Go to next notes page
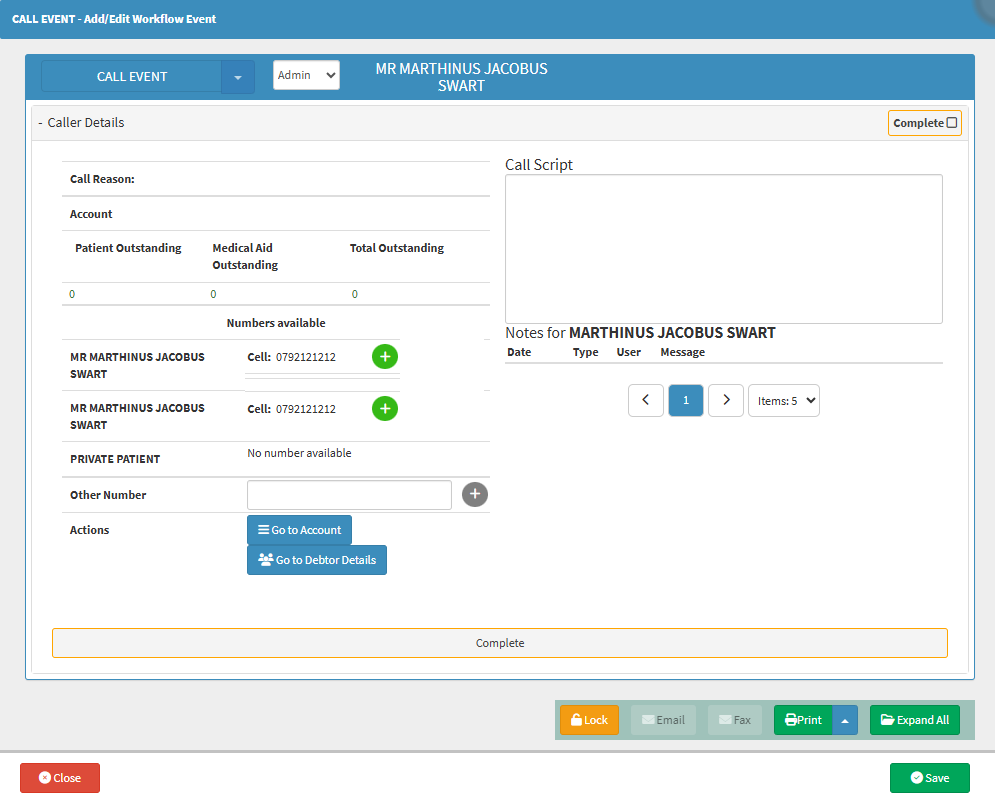Image resolution: width=995 pixels, height=803 pixels. click(726, 401)
